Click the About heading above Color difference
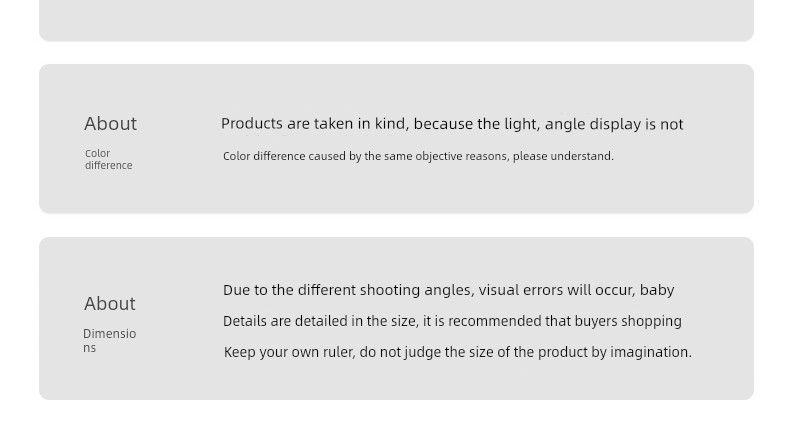 tap(110, 123)
